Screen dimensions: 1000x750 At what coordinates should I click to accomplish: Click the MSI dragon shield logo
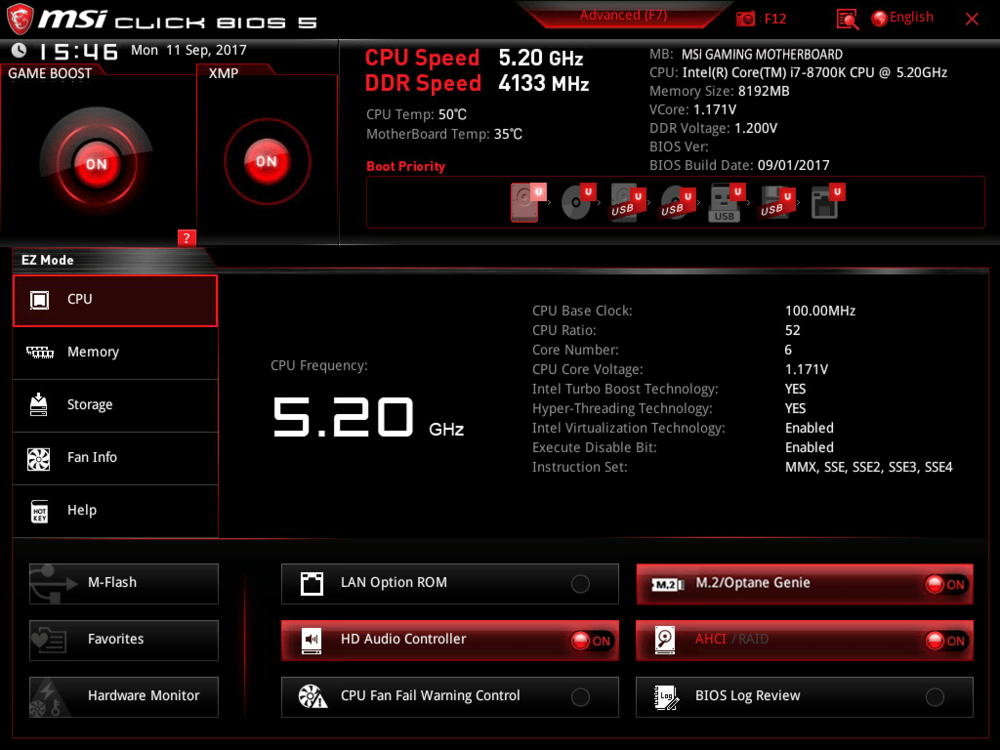coord(20,18)
